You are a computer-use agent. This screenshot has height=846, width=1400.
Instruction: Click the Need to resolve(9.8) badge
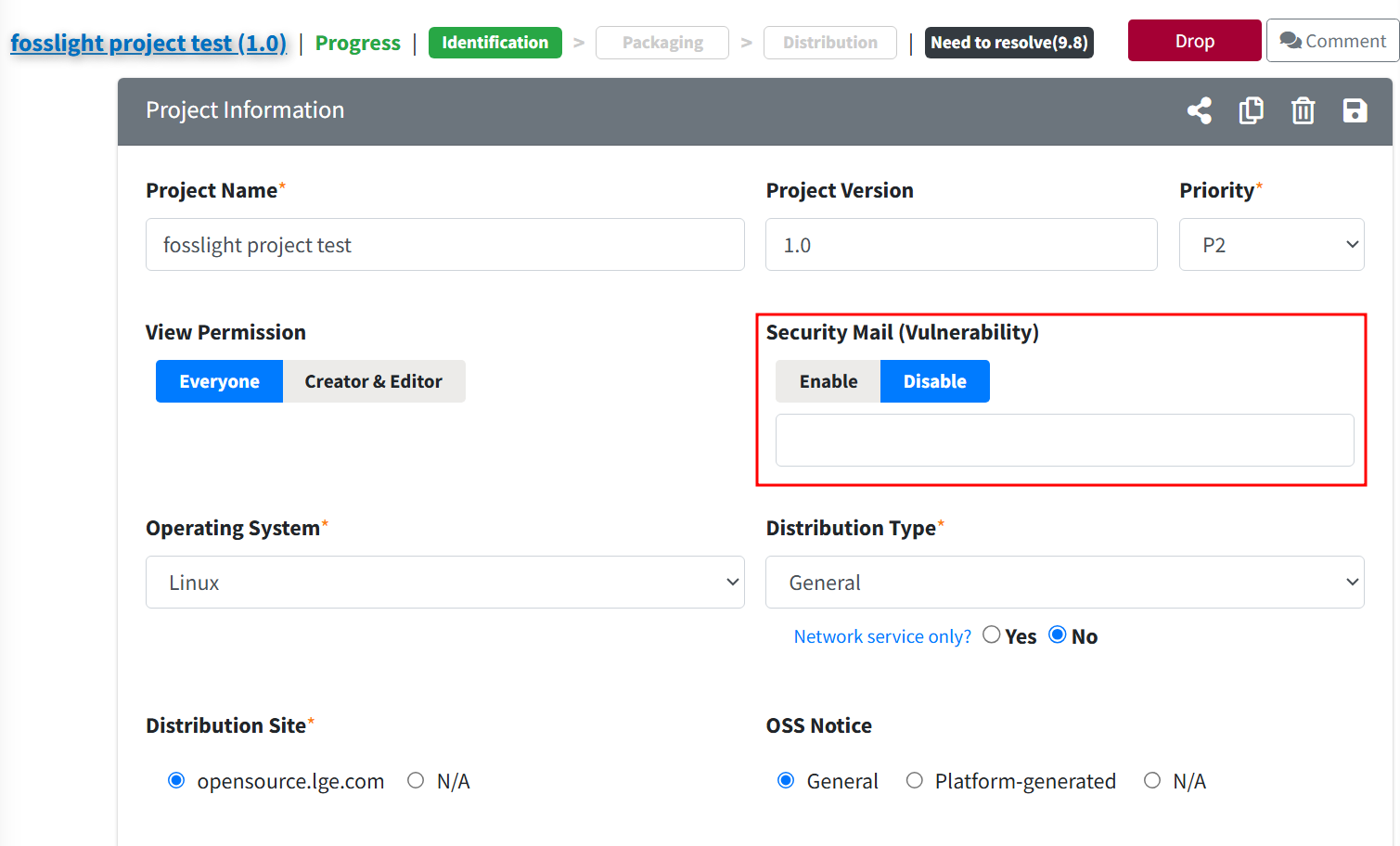click(1008, 43)
